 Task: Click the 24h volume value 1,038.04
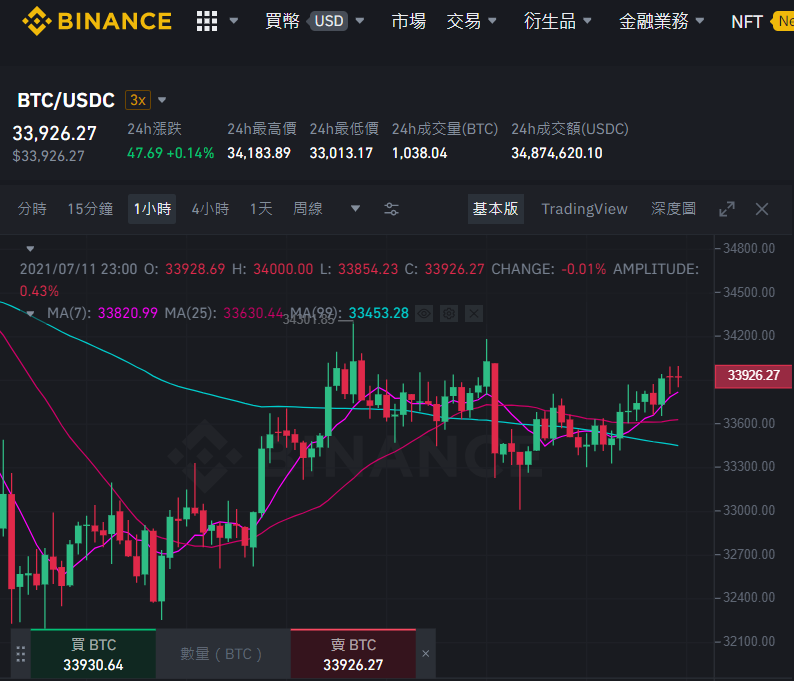tap(419, 153)
